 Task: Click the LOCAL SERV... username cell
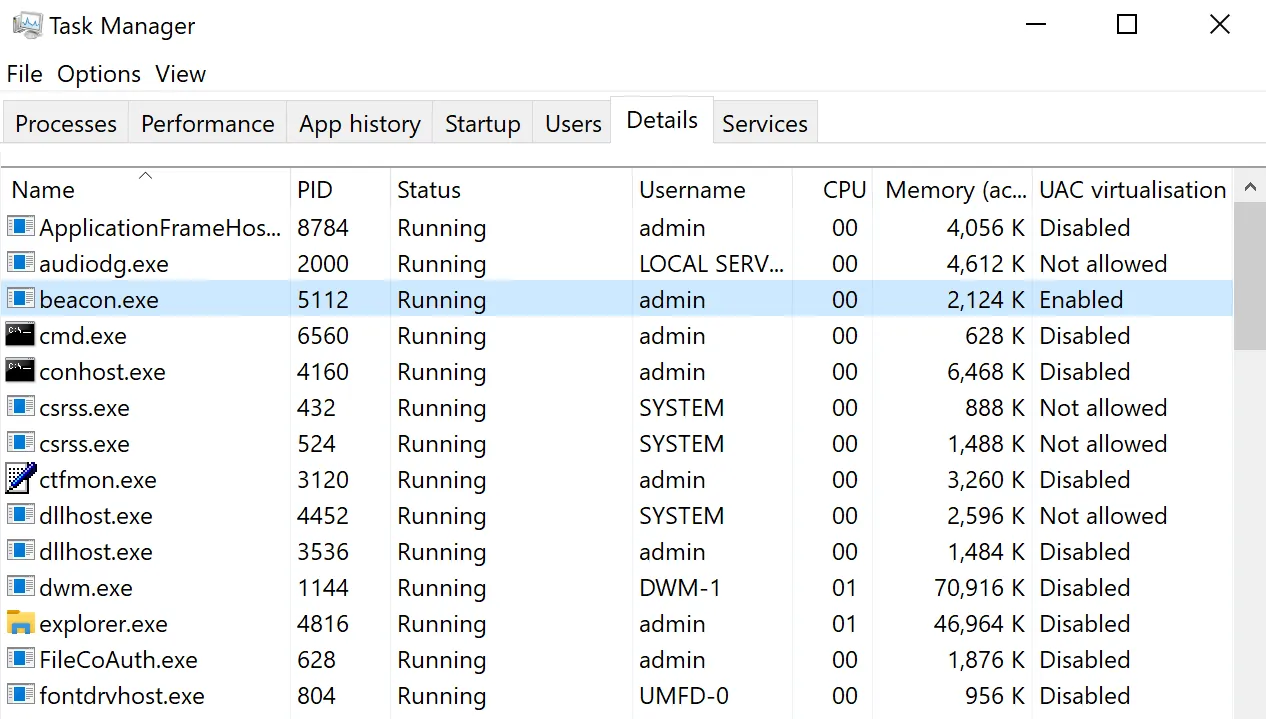tap(712, 263)
